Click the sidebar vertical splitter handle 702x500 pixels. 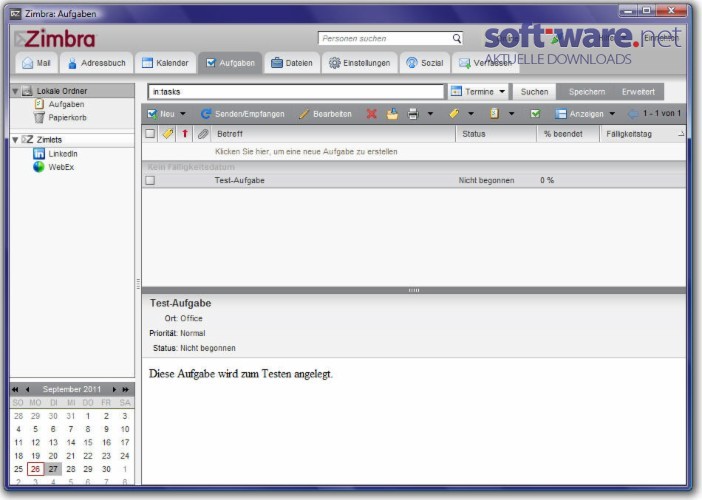tap(138, 283)
